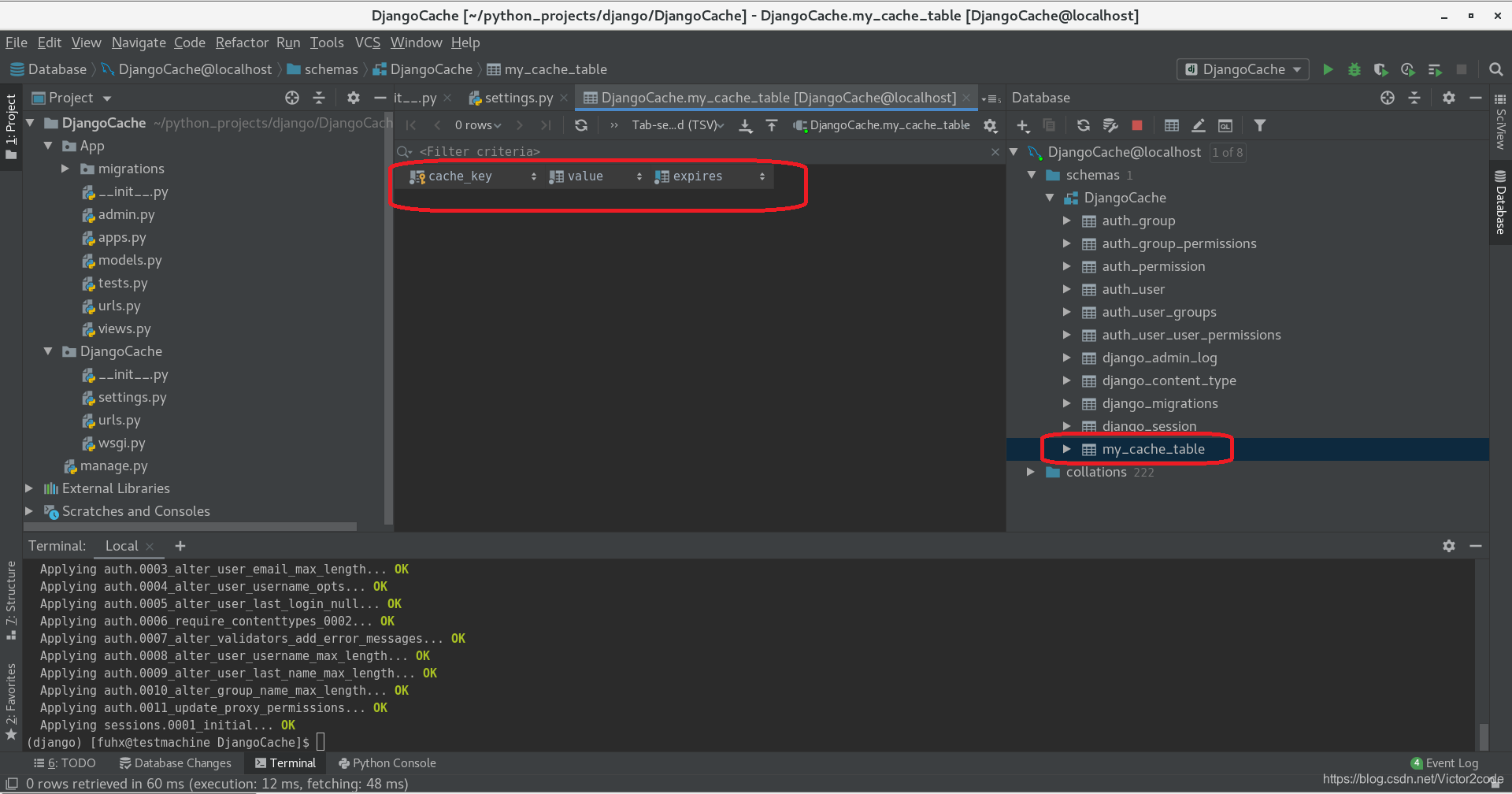Select views.py in Project tree

124,328
